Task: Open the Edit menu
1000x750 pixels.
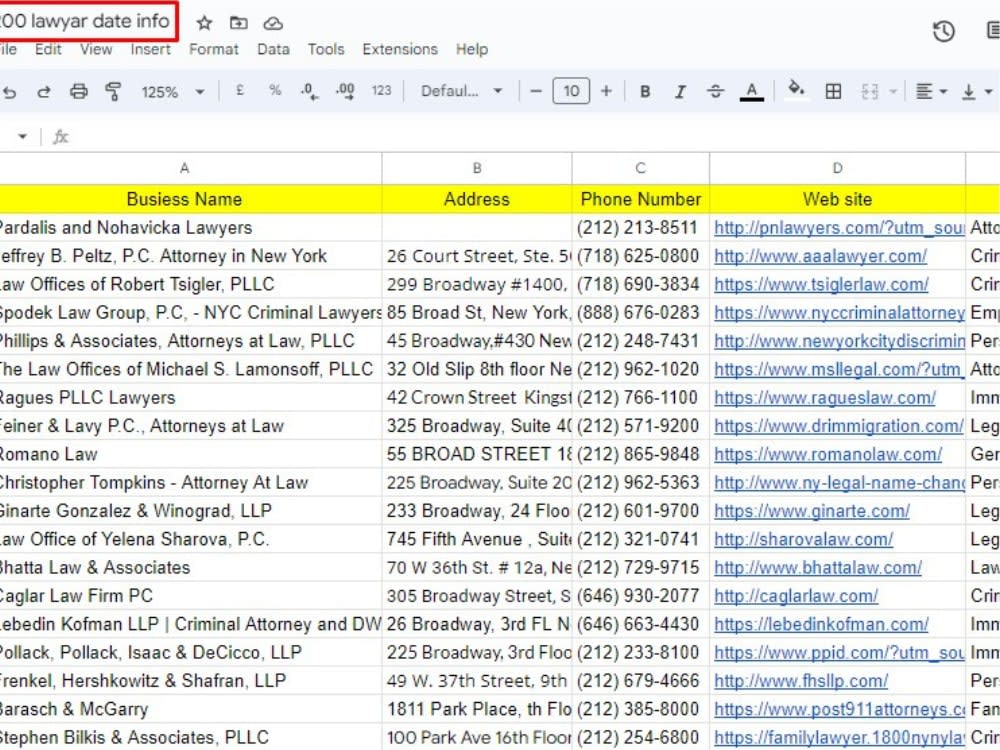Action: (48, 50)
